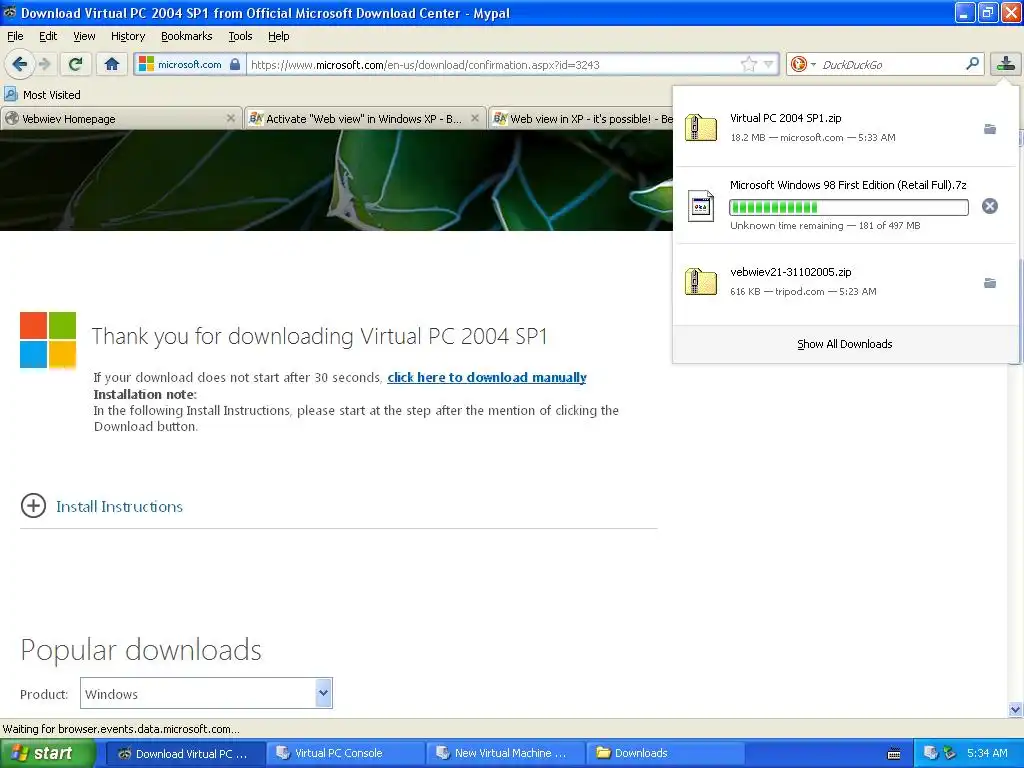This screenshot has width=1024, height=768.
Task: Click the 'click here to download manually' link
Action: tap(487, 377)
